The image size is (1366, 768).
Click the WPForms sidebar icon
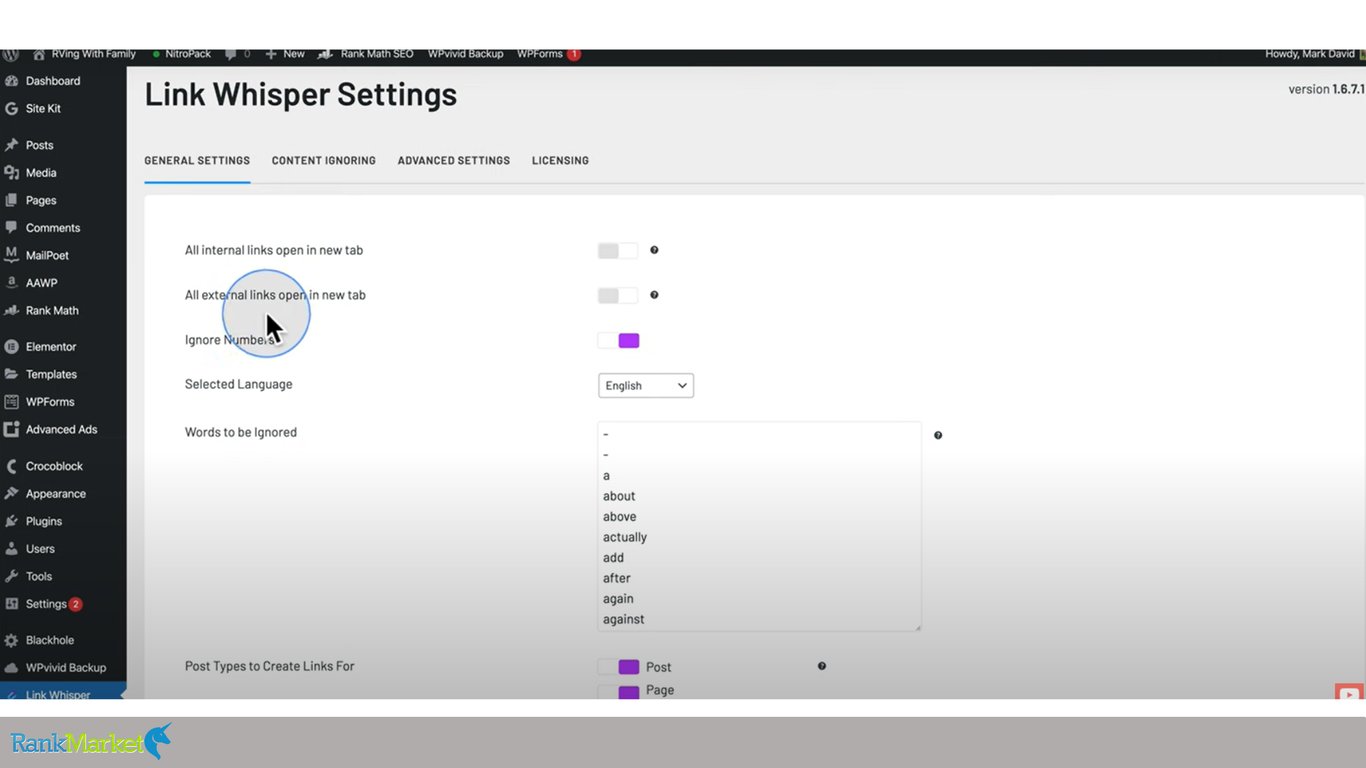tap(11, 402)
